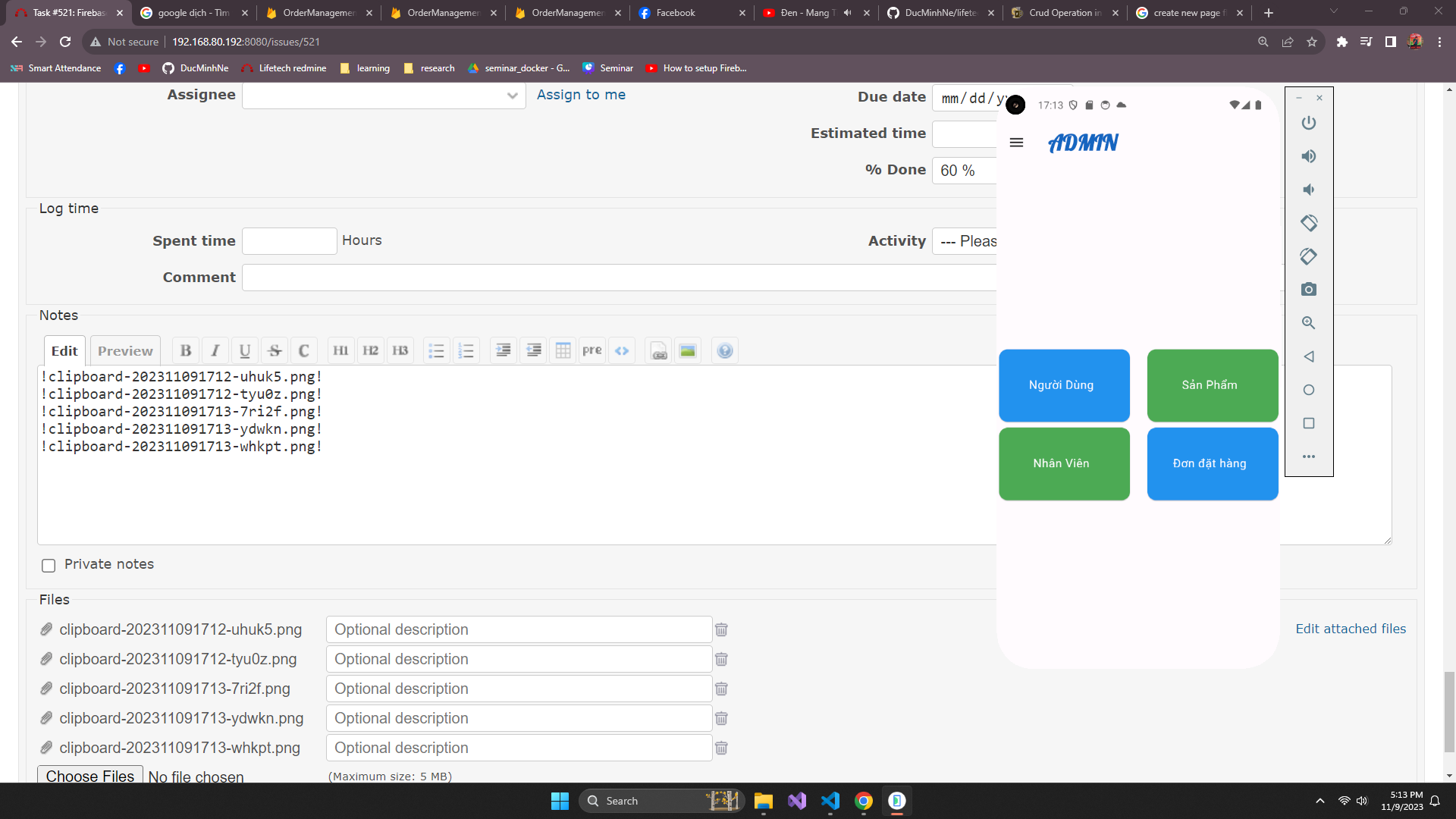This screenshot has width=1456, height=819.
Task: Click the Assign to me link
Action: [x=581, y=95]
